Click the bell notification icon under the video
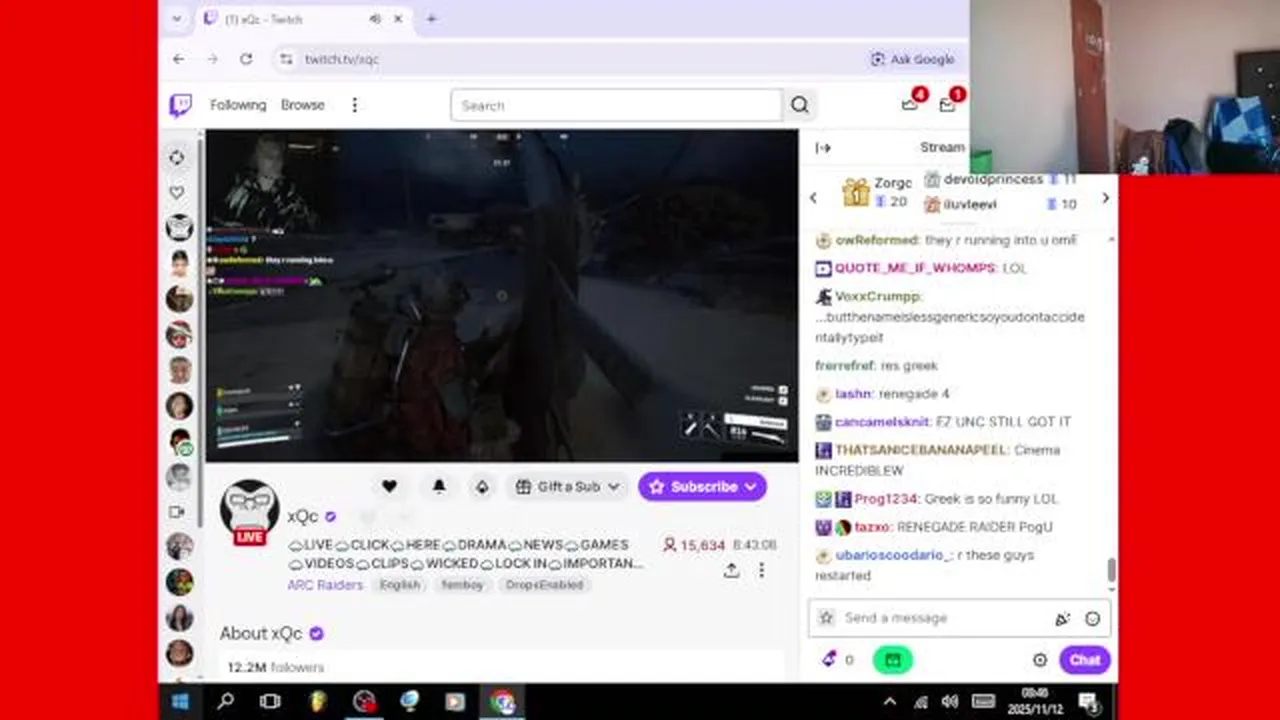Viewport: 1280px width, 720px height. click(x=438, y=486)
